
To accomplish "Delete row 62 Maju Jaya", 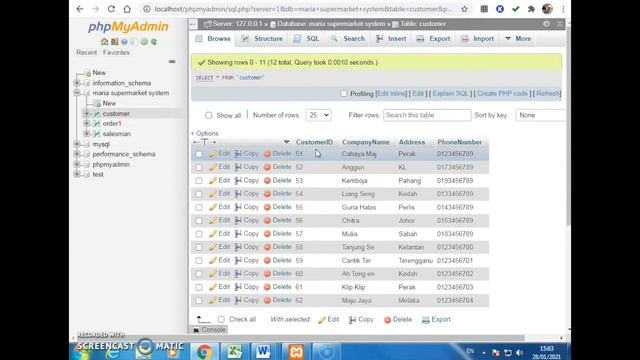I will 278,300.
